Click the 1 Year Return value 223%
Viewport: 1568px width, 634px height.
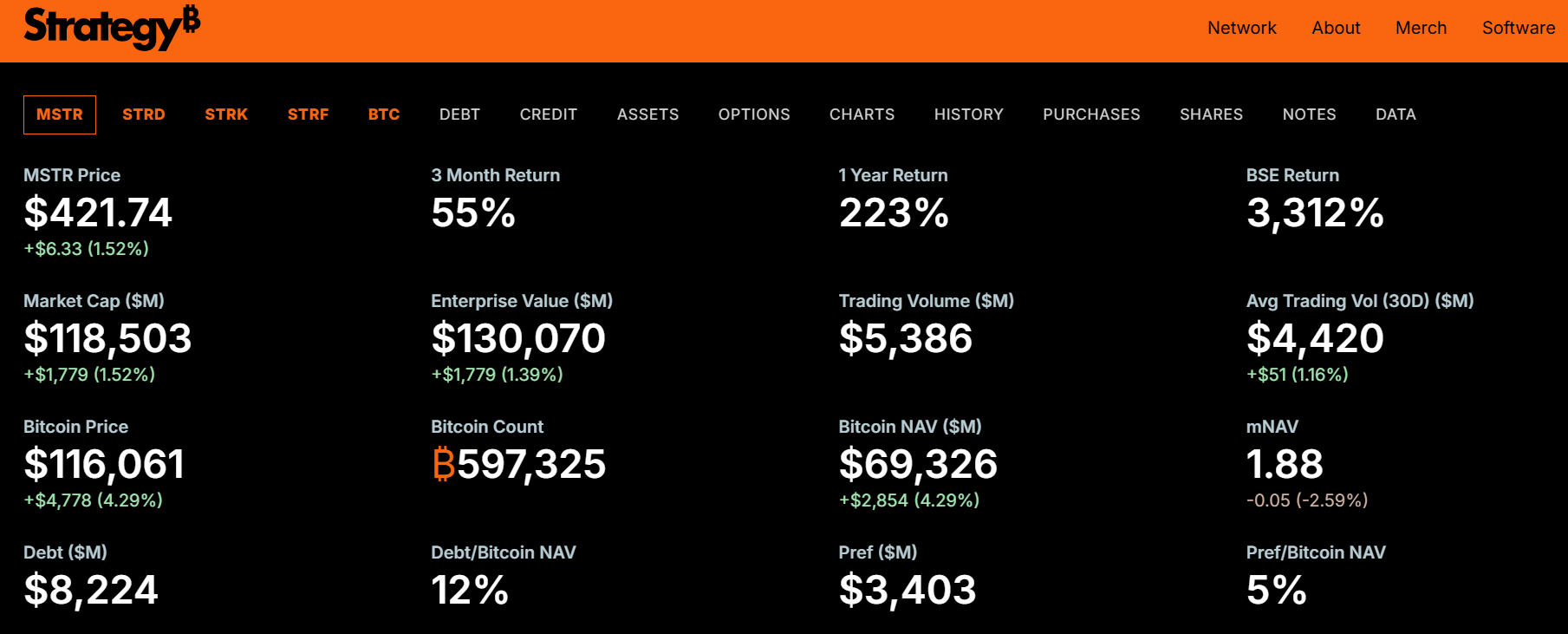(x=894, y=212)
